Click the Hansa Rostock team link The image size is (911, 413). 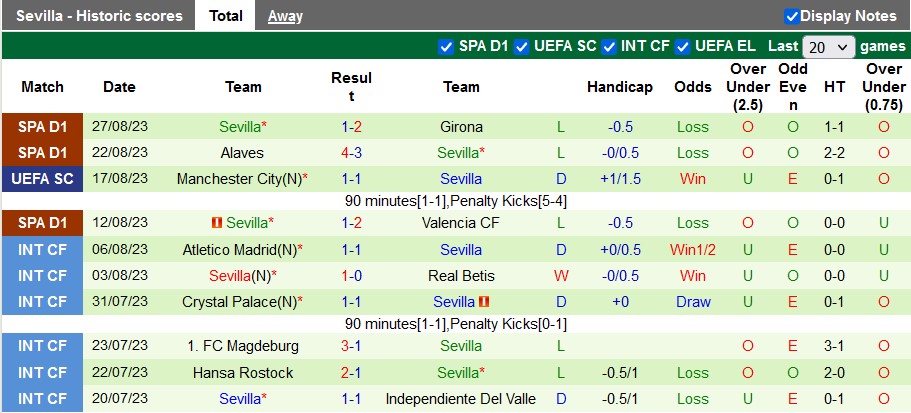(x=243, y=373)
